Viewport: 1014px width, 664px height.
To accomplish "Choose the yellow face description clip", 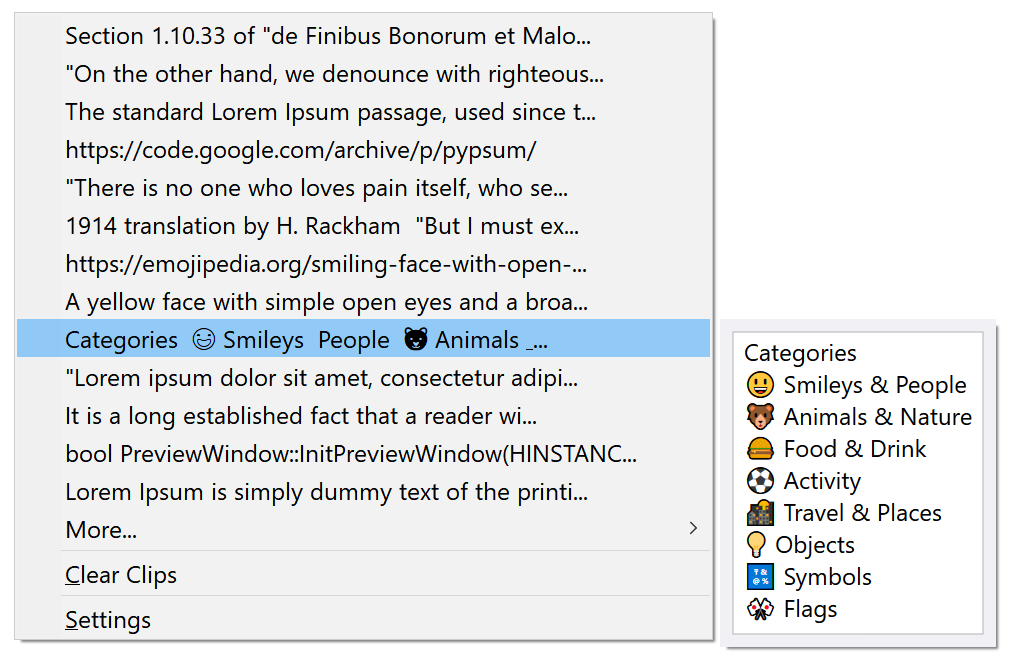I will 363,302.
